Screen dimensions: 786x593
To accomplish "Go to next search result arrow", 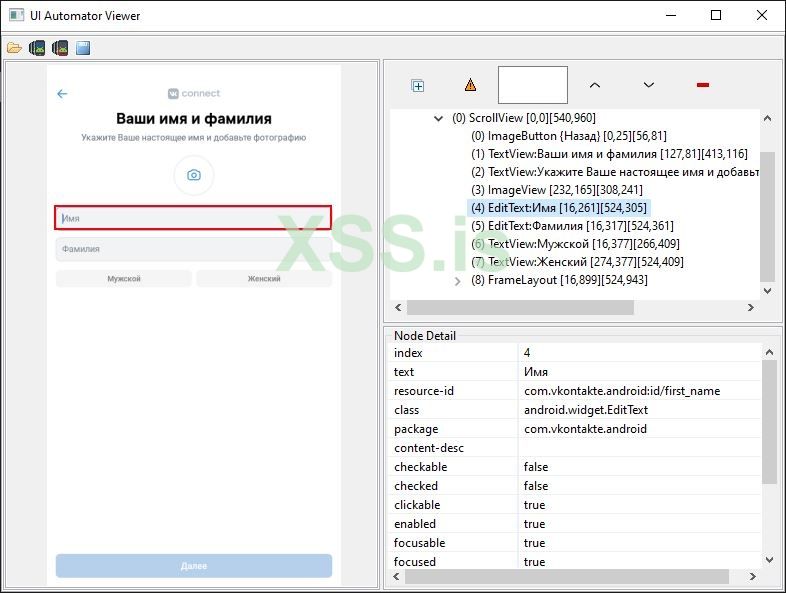I will (x=649, y=85).
